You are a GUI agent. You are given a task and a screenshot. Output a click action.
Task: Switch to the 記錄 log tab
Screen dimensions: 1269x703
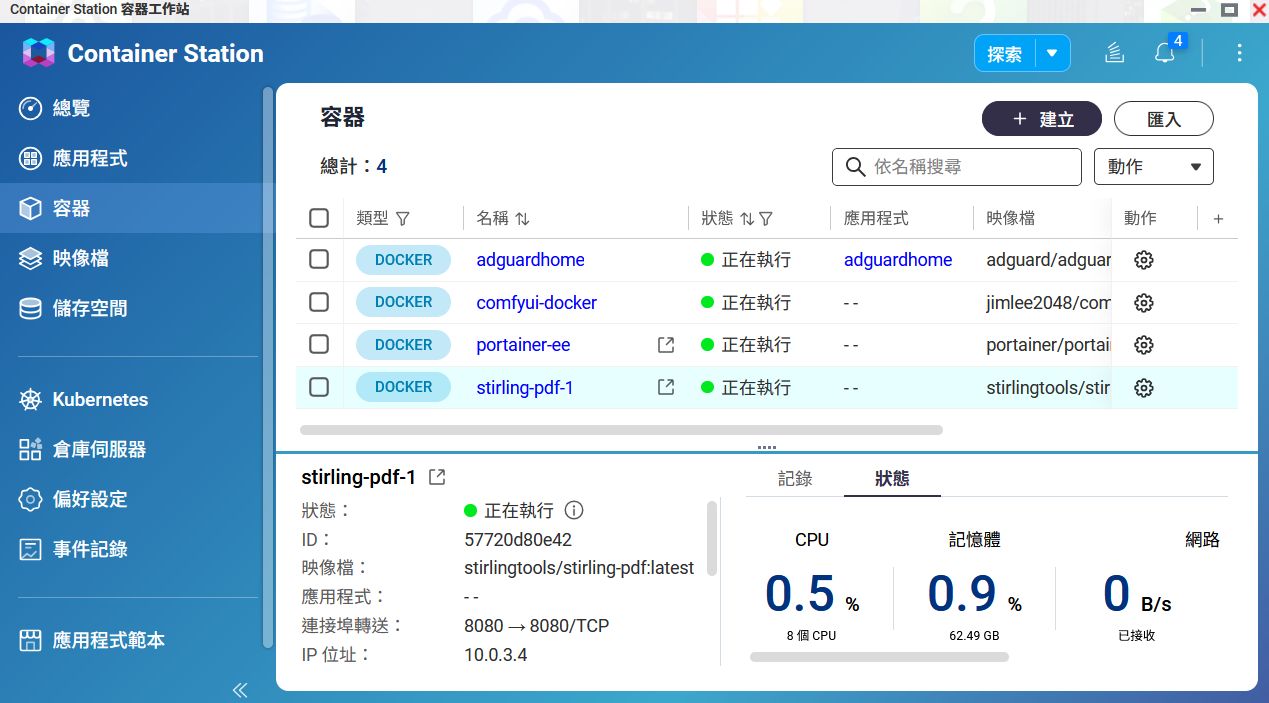(x=795, y=479)
